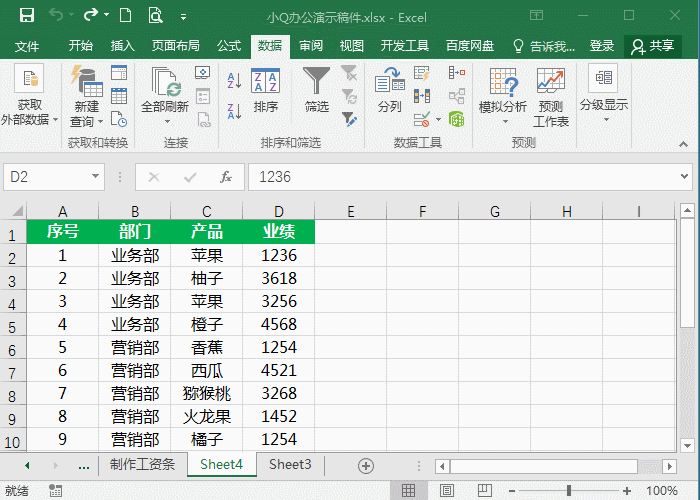Screen dimensions: 700x500
Task: Click the 分列 text to columns button
Action: point(390,89)
